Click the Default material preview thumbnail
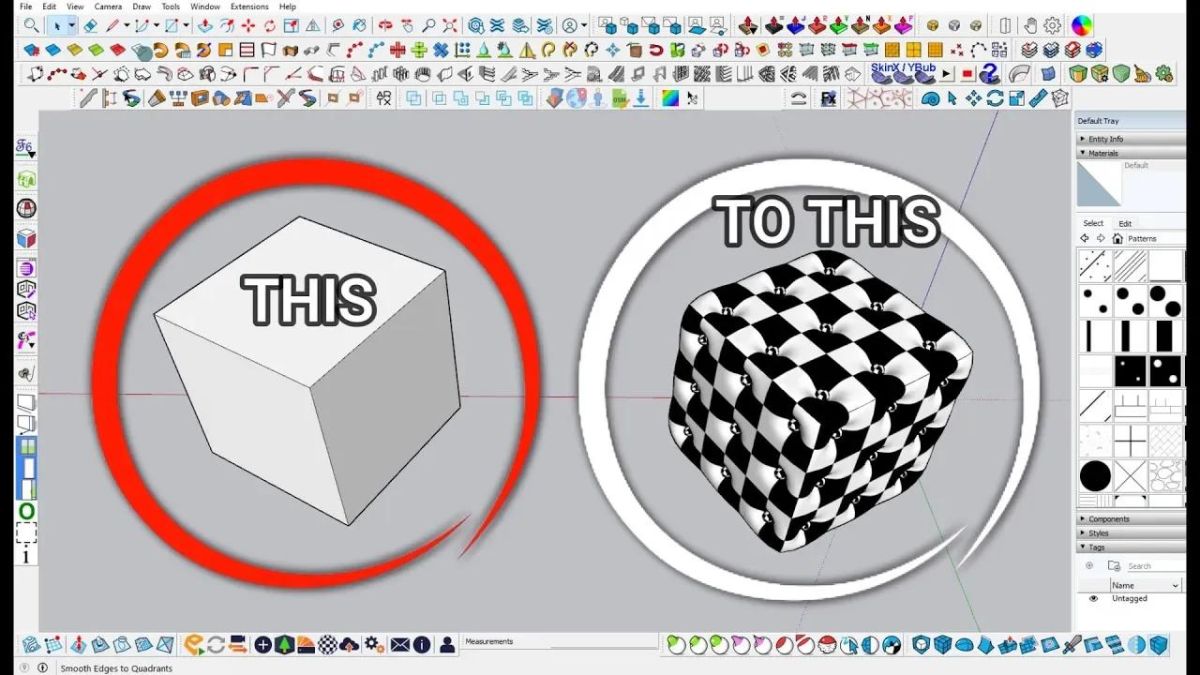 [x=1099, y=184]
